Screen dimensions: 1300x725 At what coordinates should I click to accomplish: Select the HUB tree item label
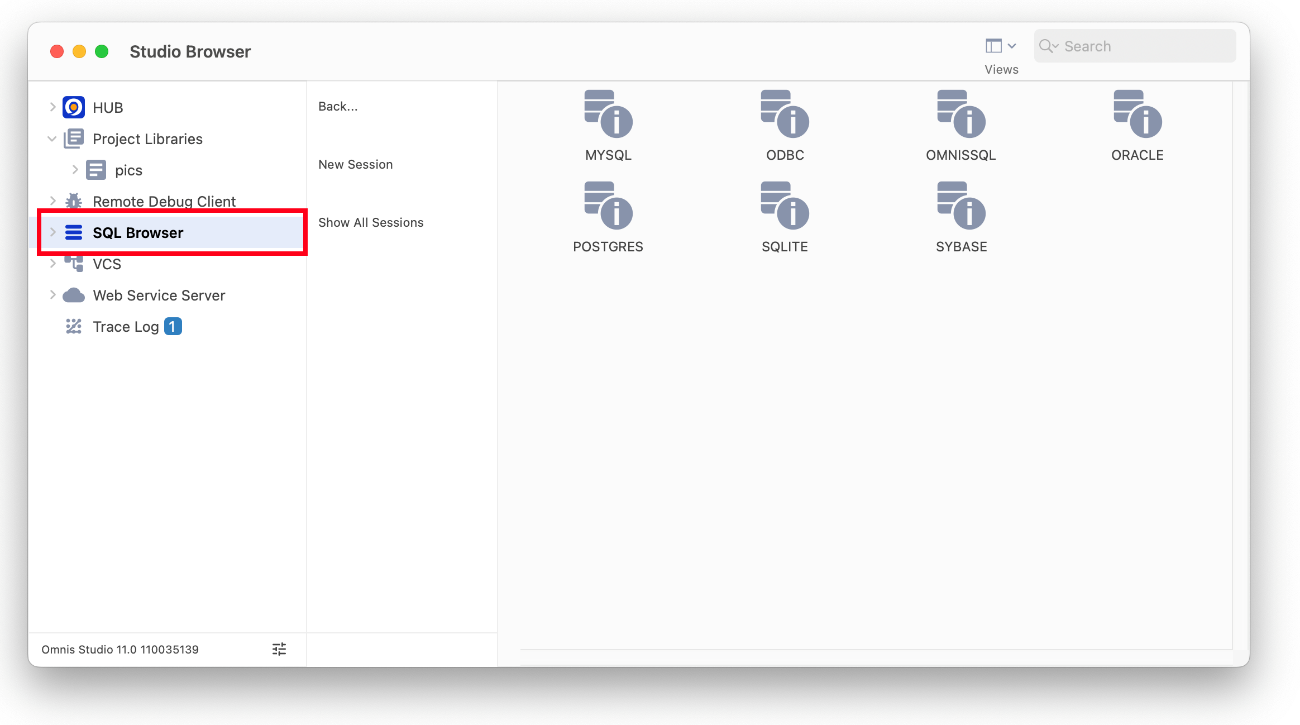click(108, 107)
